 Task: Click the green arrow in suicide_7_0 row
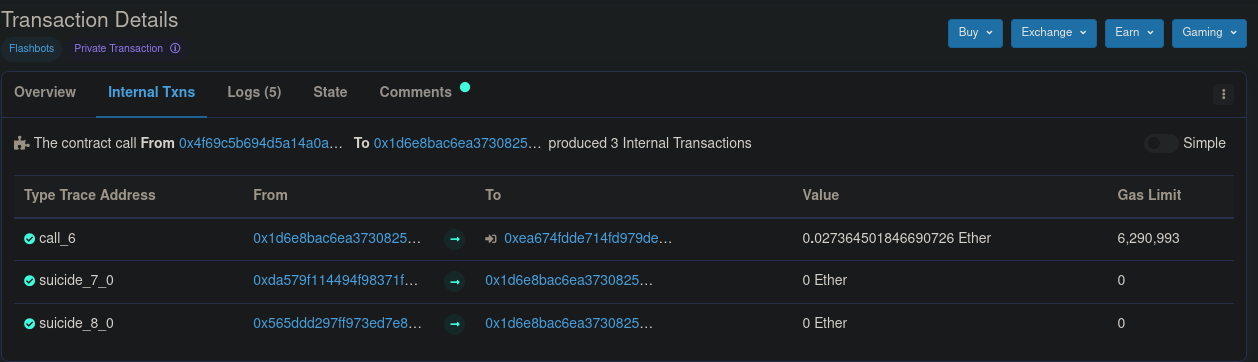(x=455, y=281)
